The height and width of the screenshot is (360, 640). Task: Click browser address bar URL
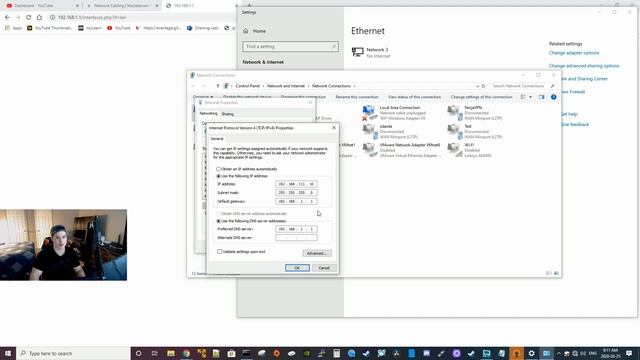point(92,18)
